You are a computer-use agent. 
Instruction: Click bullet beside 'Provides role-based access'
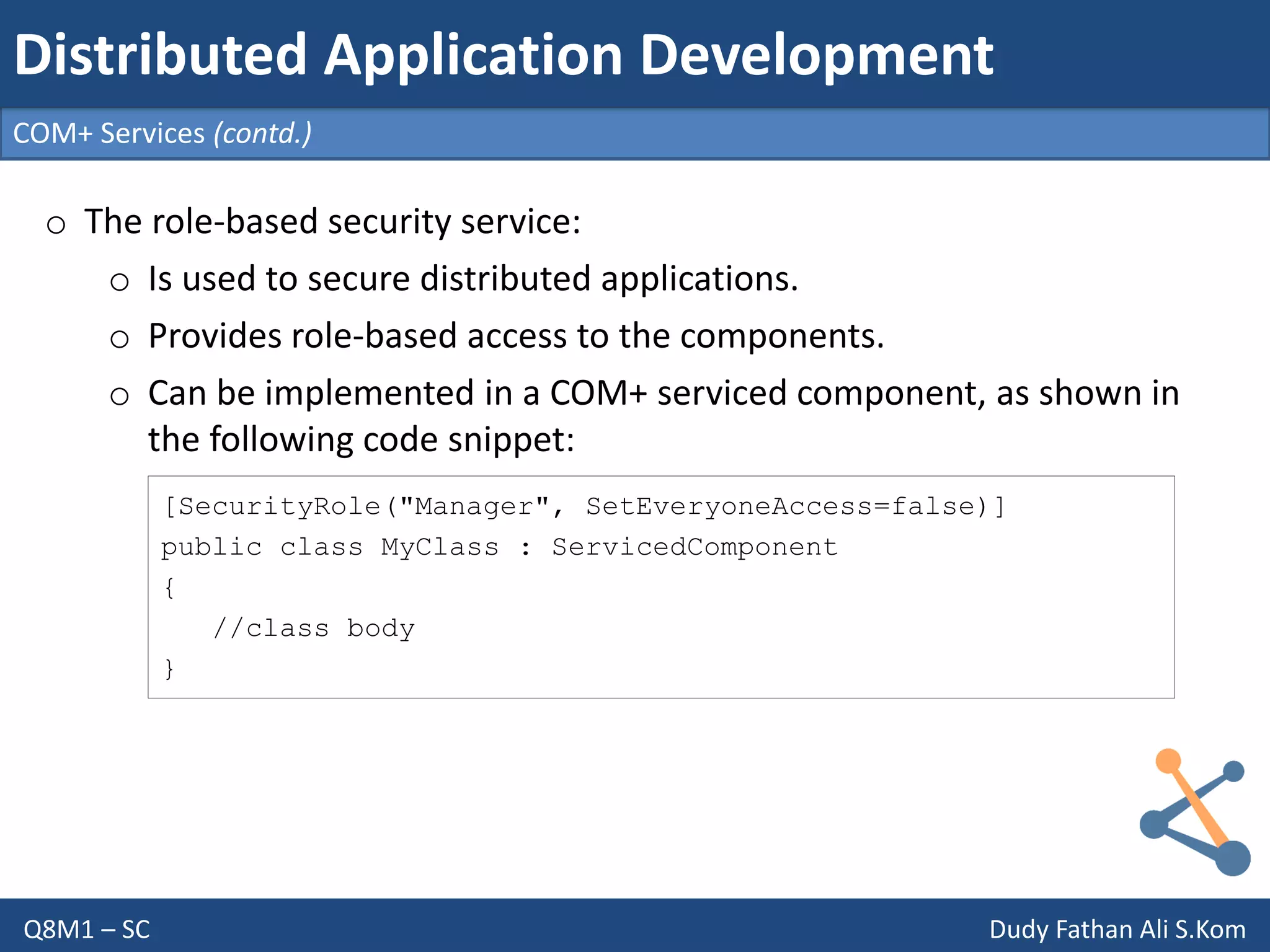pos(119,339)
